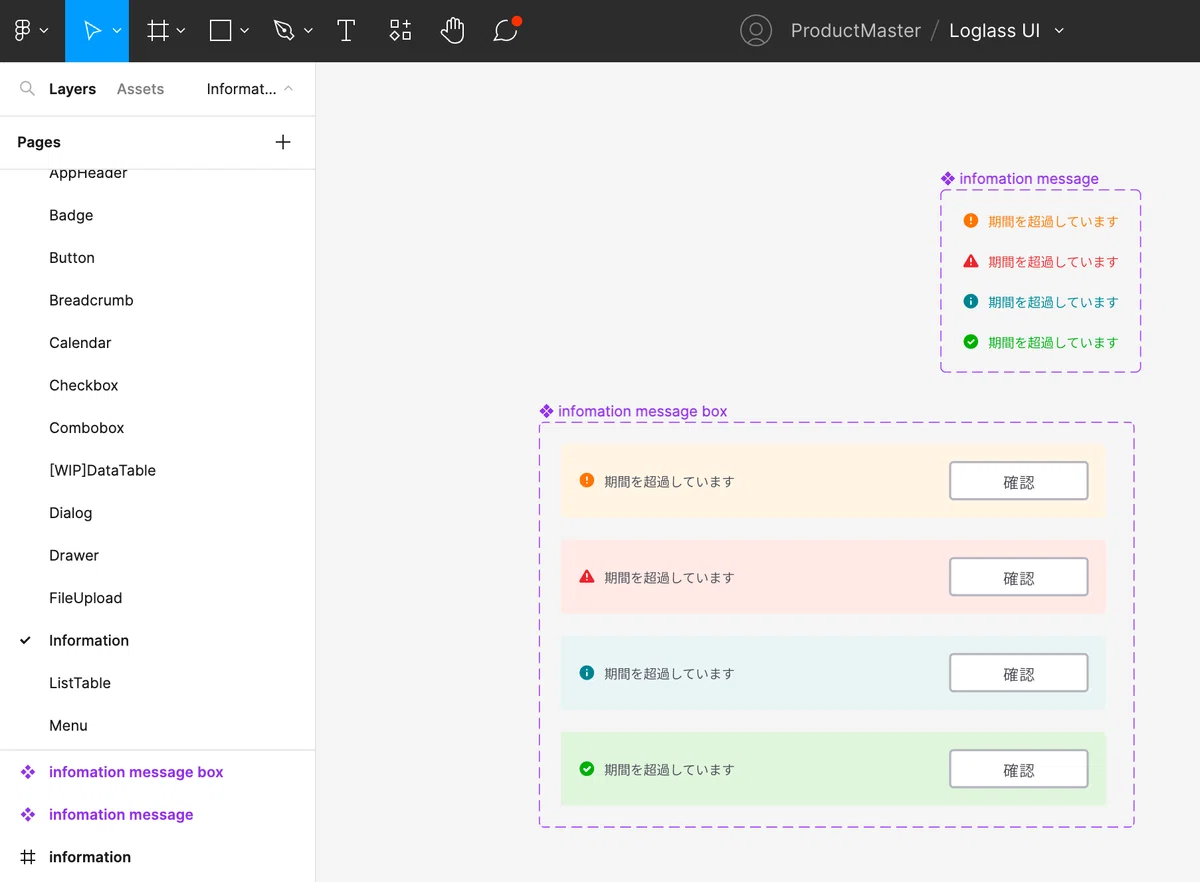Click 確認 button in red message box

1018,577
